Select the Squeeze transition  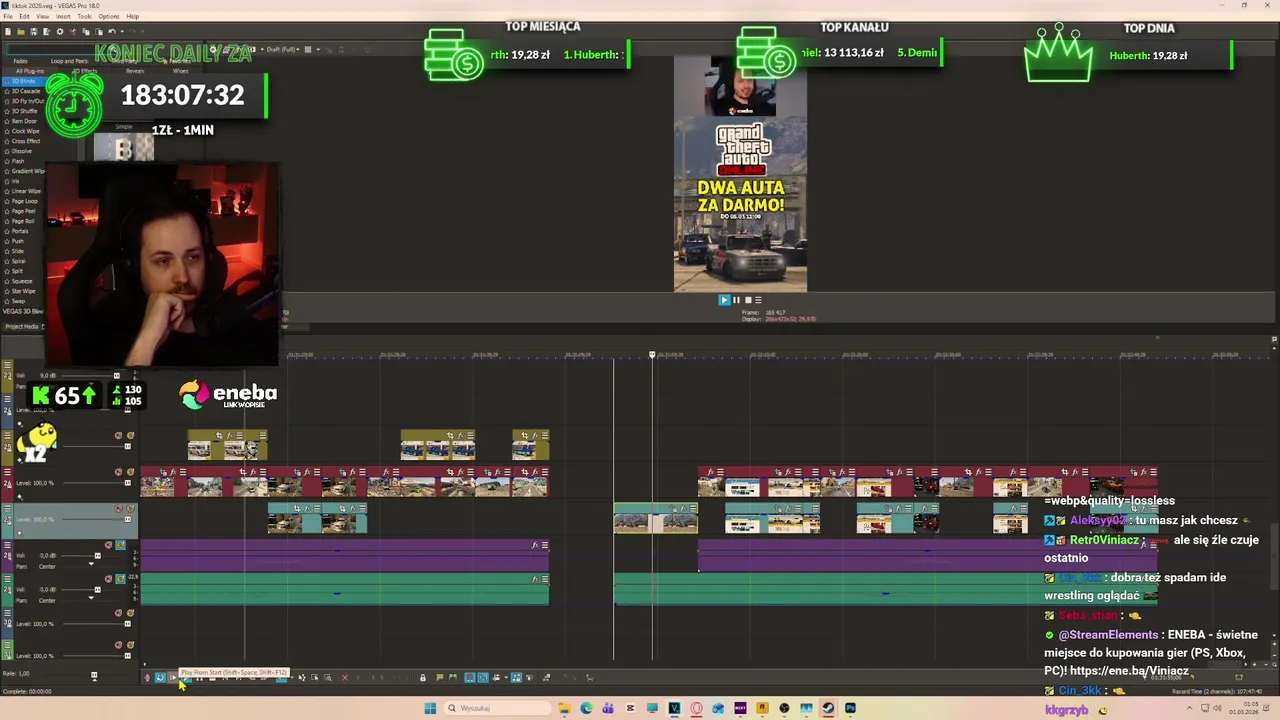click(x=22, y=281)
